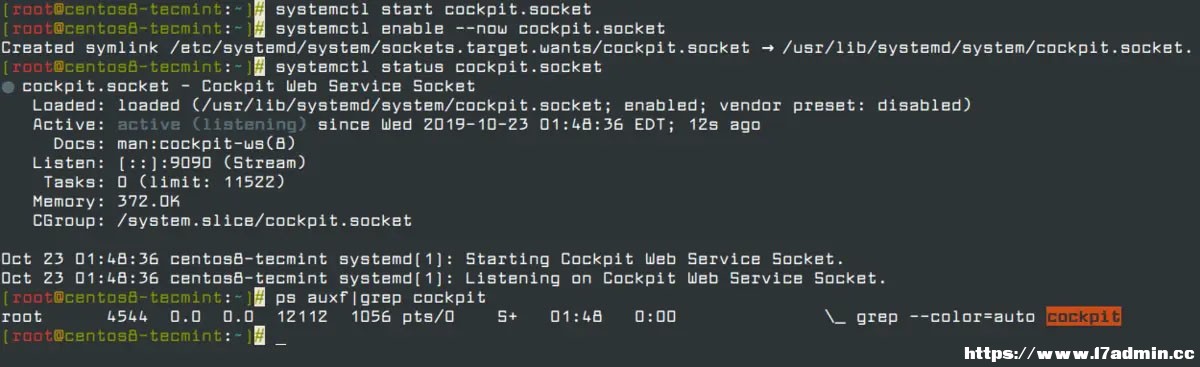The height and width of the screenshot is (367, 1200).
Task: Click the man:cockpit-ws(8) docs reference
Action: [198, 144]
